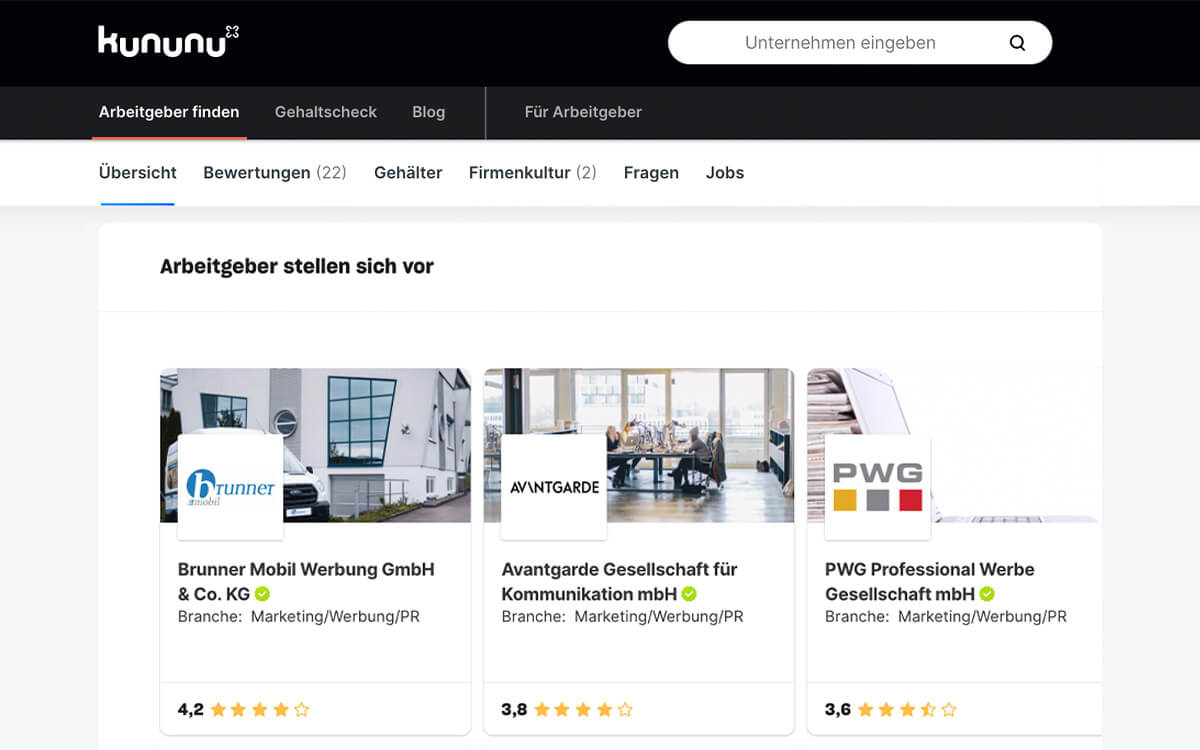
Task: Click the 3,8 star rating of Avantgarde
Action: click(x=567, y=710)
